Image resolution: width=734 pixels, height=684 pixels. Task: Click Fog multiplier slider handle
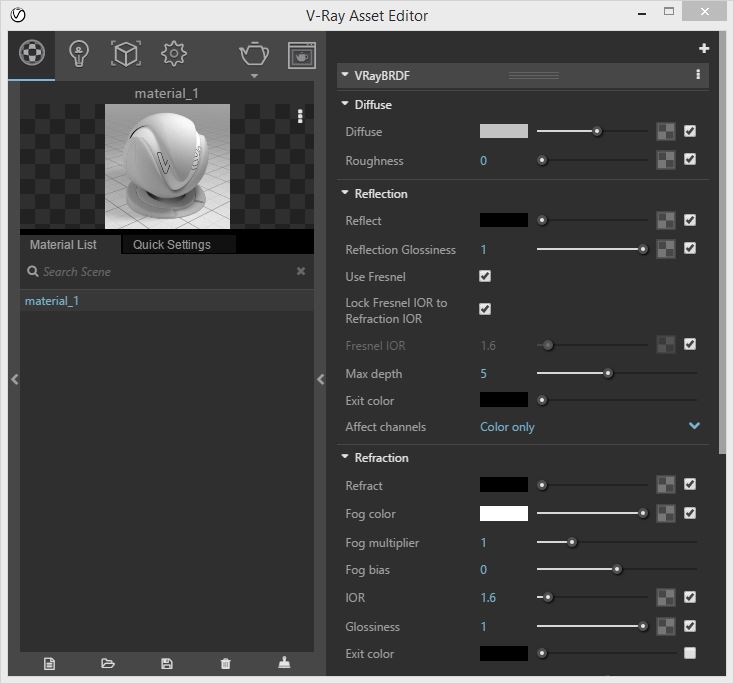[572, 542]
